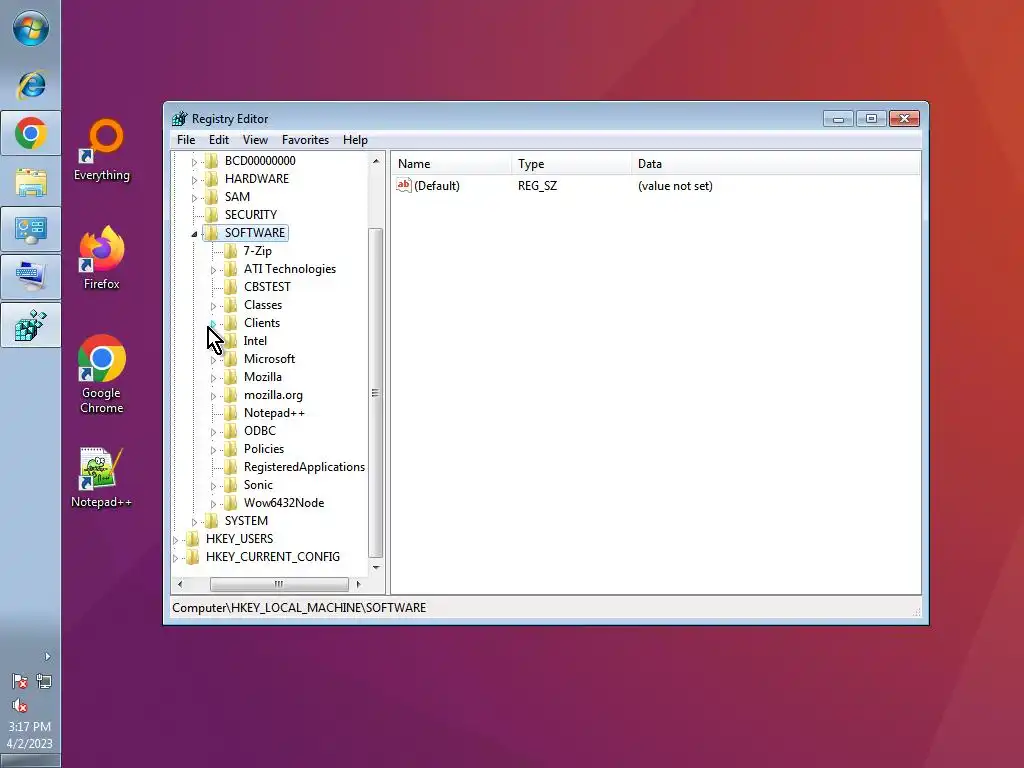Expand the mozilla.org key
Viewport: 1024px width, 768px height.
213,396
